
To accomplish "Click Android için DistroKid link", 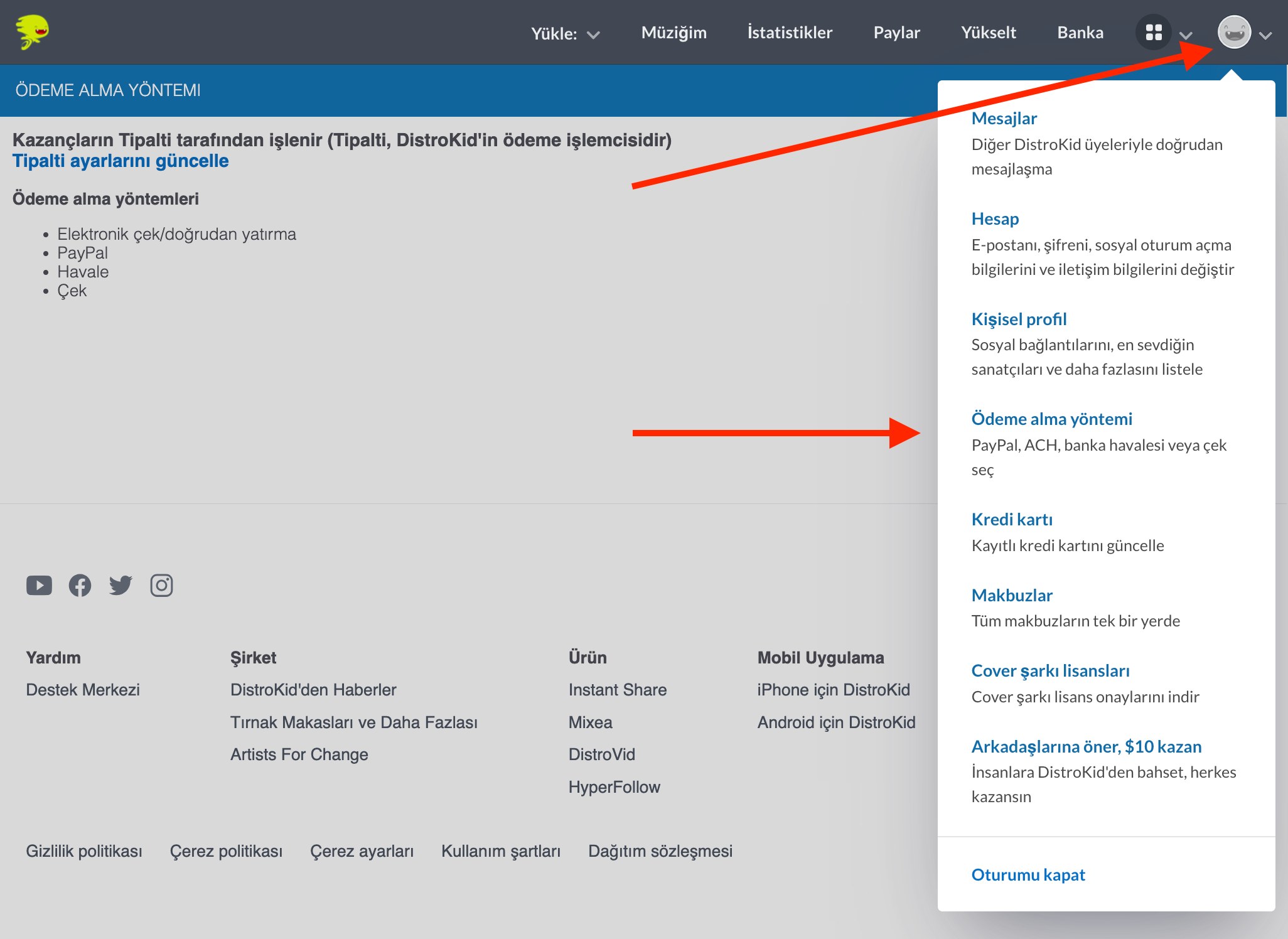I will [836, 722].
